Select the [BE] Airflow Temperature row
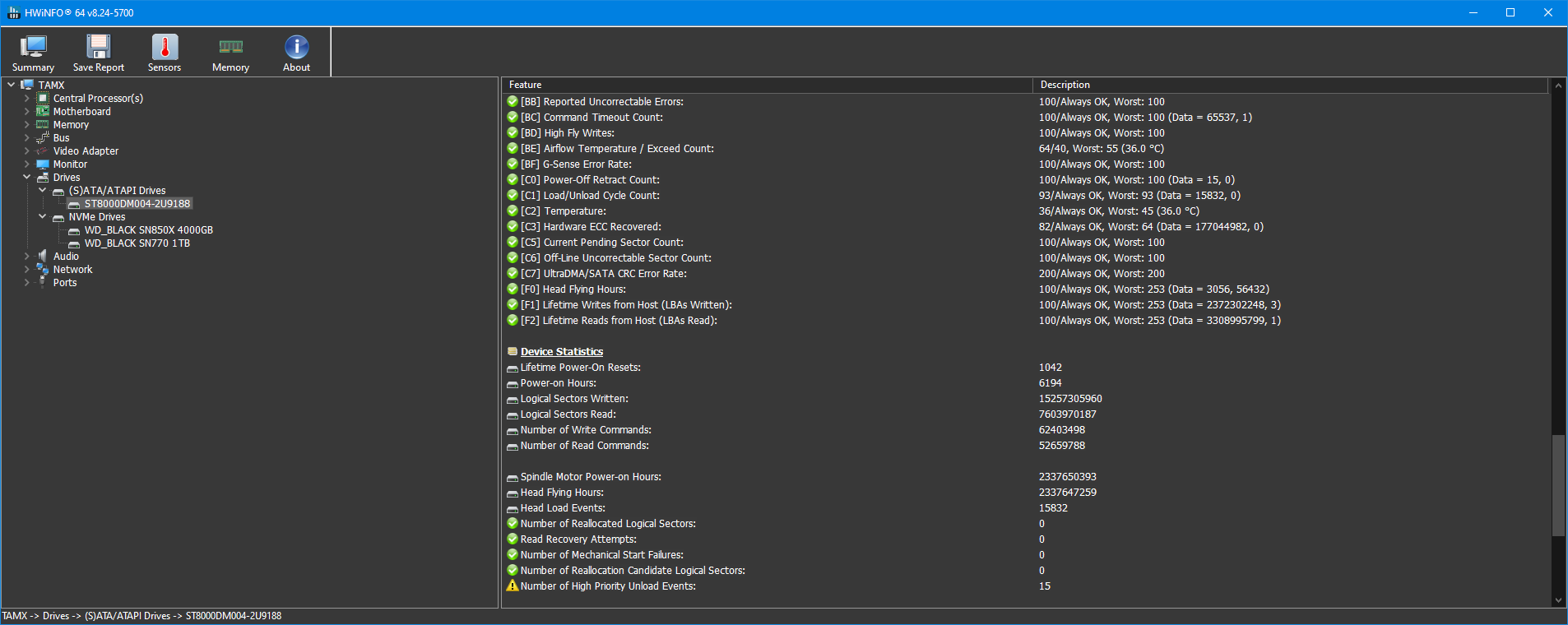The width and height of the screenshot is (1568, 625). point(1025,148)
